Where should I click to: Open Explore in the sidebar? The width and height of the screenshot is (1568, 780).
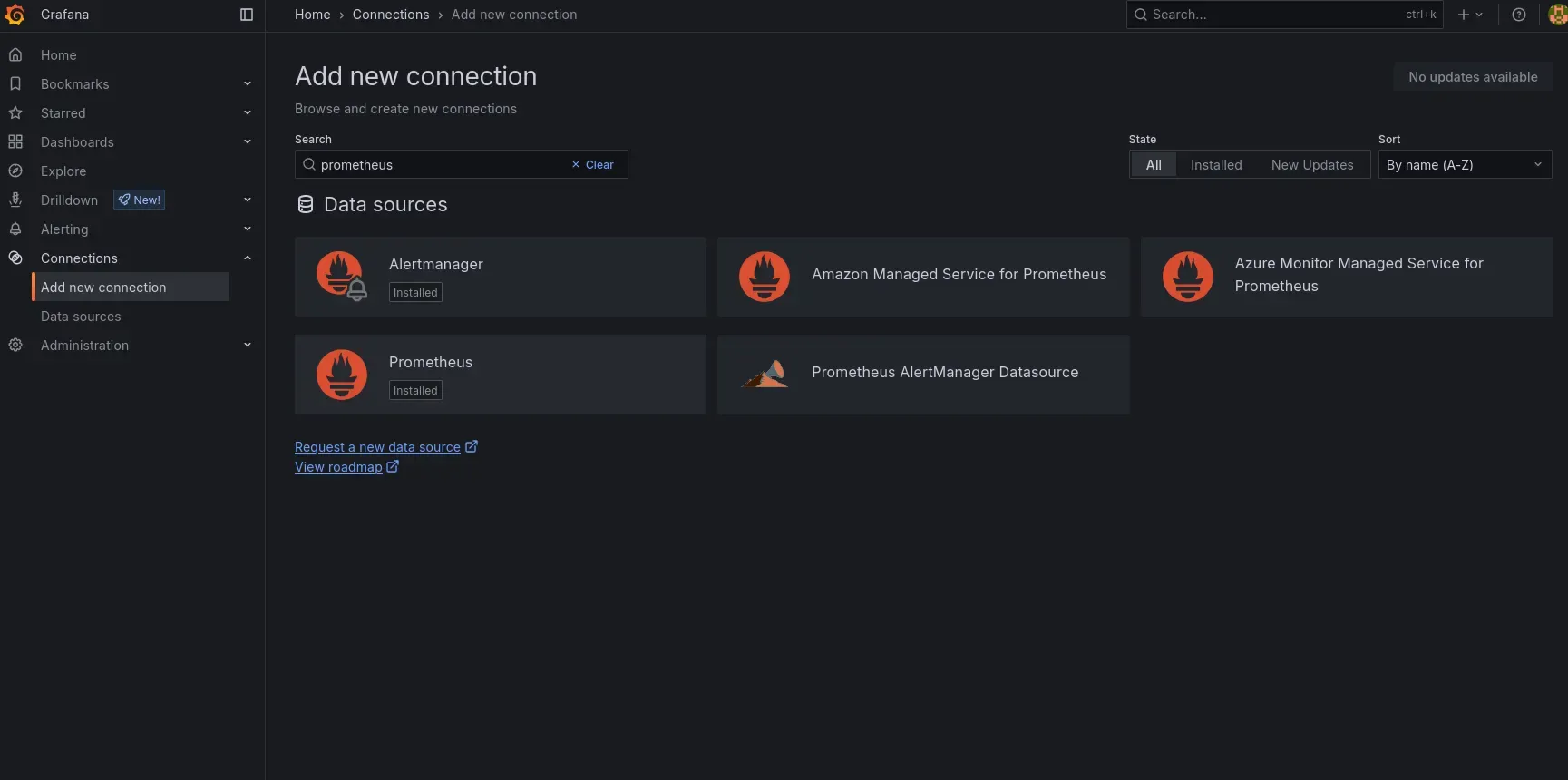63,171
